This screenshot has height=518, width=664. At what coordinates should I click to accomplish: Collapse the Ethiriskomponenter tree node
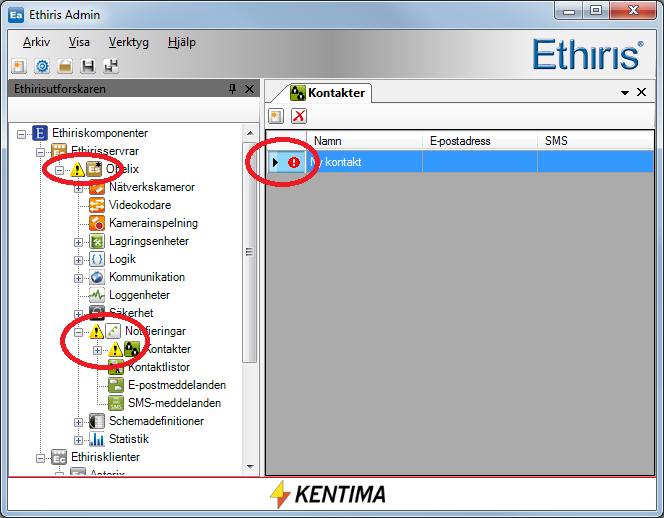pyautogui.click(x=21, y=134)
